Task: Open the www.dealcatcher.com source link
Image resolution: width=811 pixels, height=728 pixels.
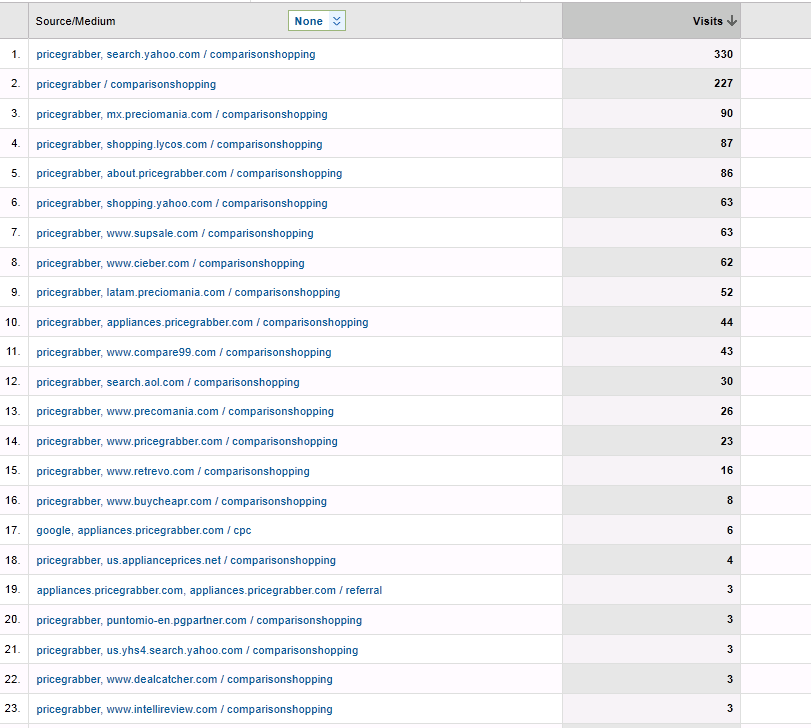Action: 185,679
